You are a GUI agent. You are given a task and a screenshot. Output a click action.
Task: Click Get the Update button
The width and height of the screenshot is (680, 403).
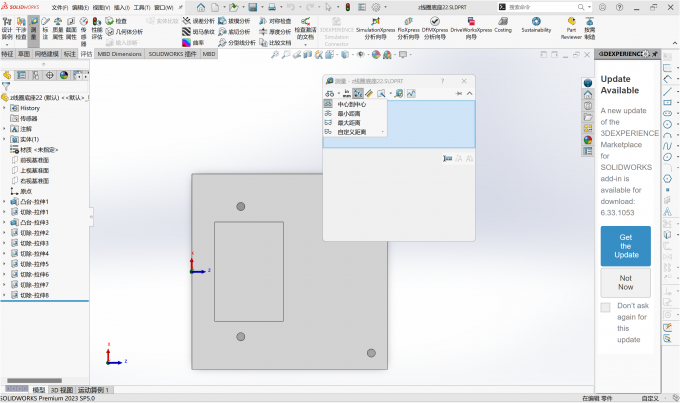625,246
